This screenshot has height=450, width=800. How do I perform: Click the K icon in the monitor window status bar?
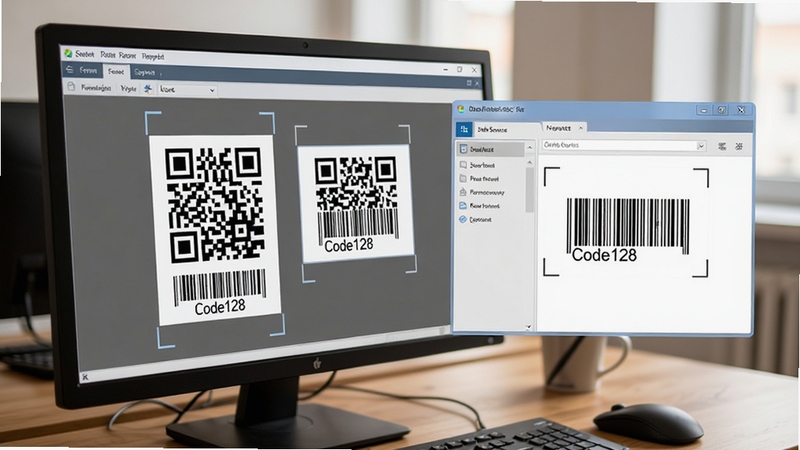coord(85,377)
